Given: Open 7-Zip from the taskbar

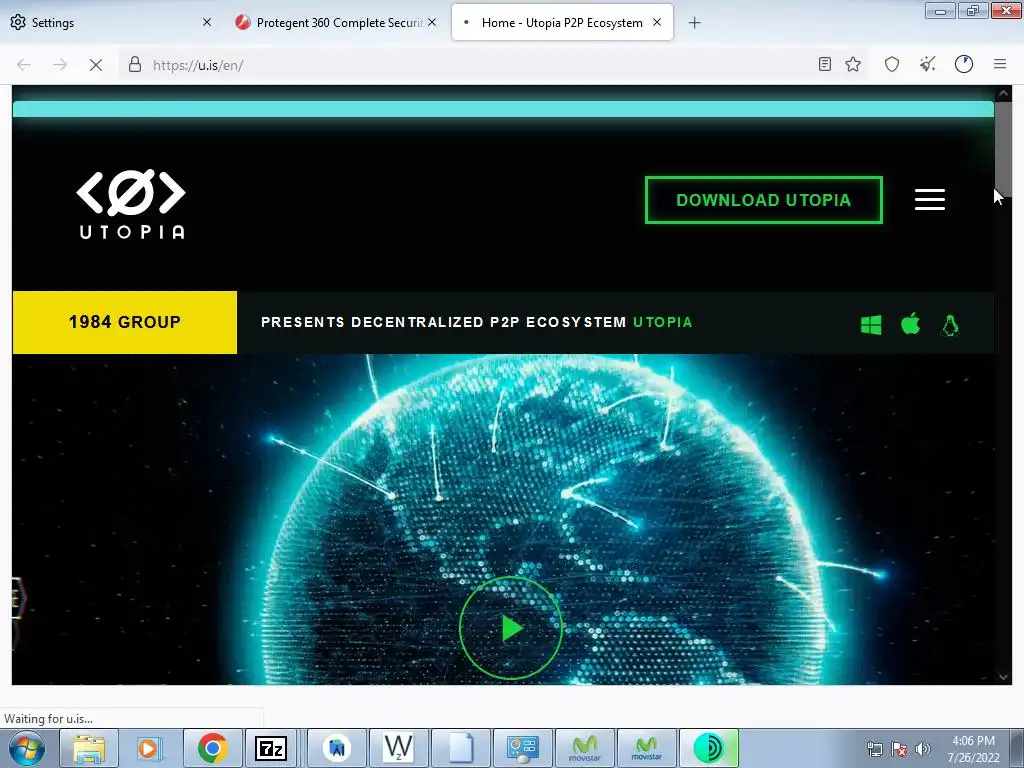Looking at the screenshot, I should [x=271, y=748].
